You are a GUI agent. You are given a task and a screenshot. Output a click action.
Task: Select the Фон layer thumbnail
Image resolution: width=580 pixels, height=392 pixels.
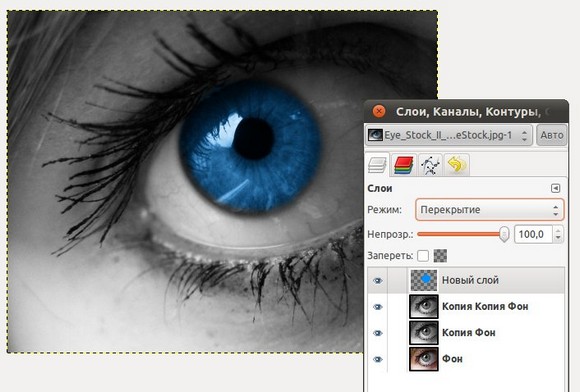click(x=424, y=359)
